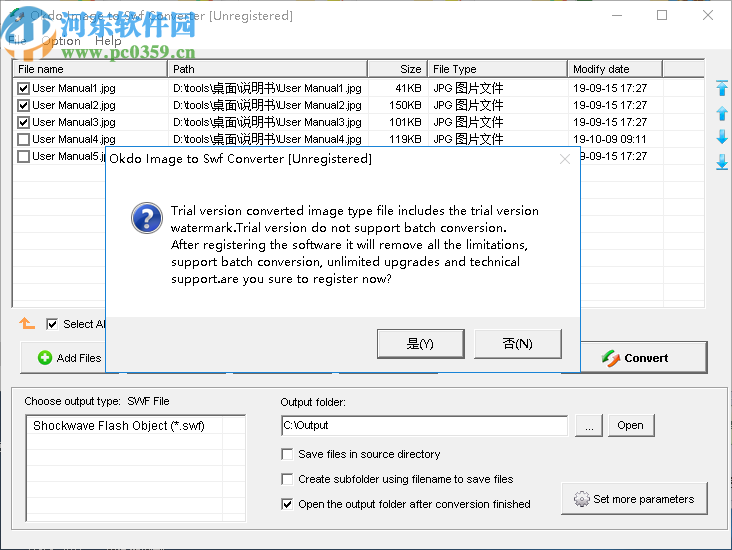Viewport: 732px width, 550px height.
Task: Click Set more parameters button
Action: click(634, 499)
